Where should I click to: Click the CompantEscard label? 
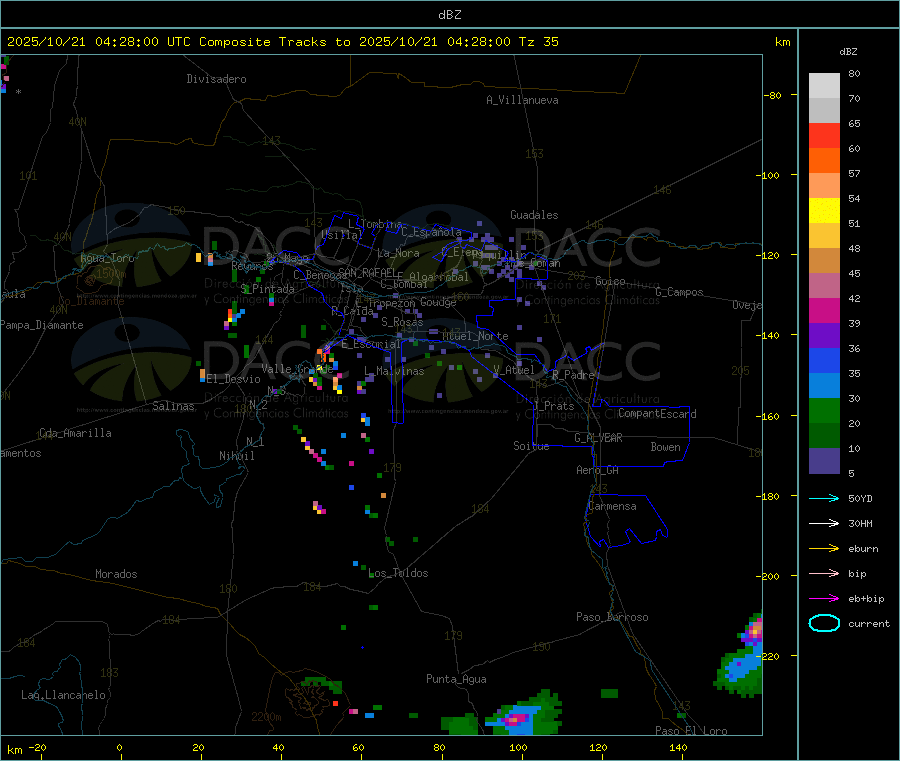pos(658,414)
